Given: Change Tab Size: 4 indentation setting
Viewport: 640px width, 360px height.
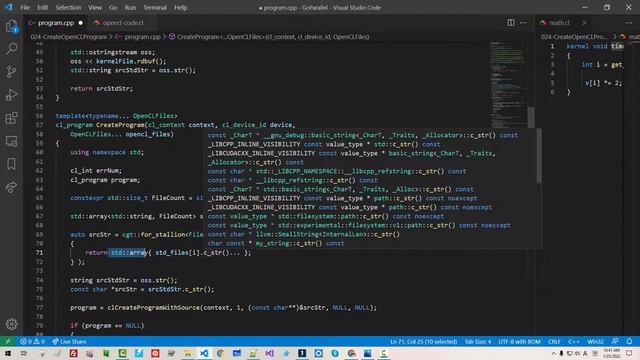Looking at the screenshot, I should point(478,341).
